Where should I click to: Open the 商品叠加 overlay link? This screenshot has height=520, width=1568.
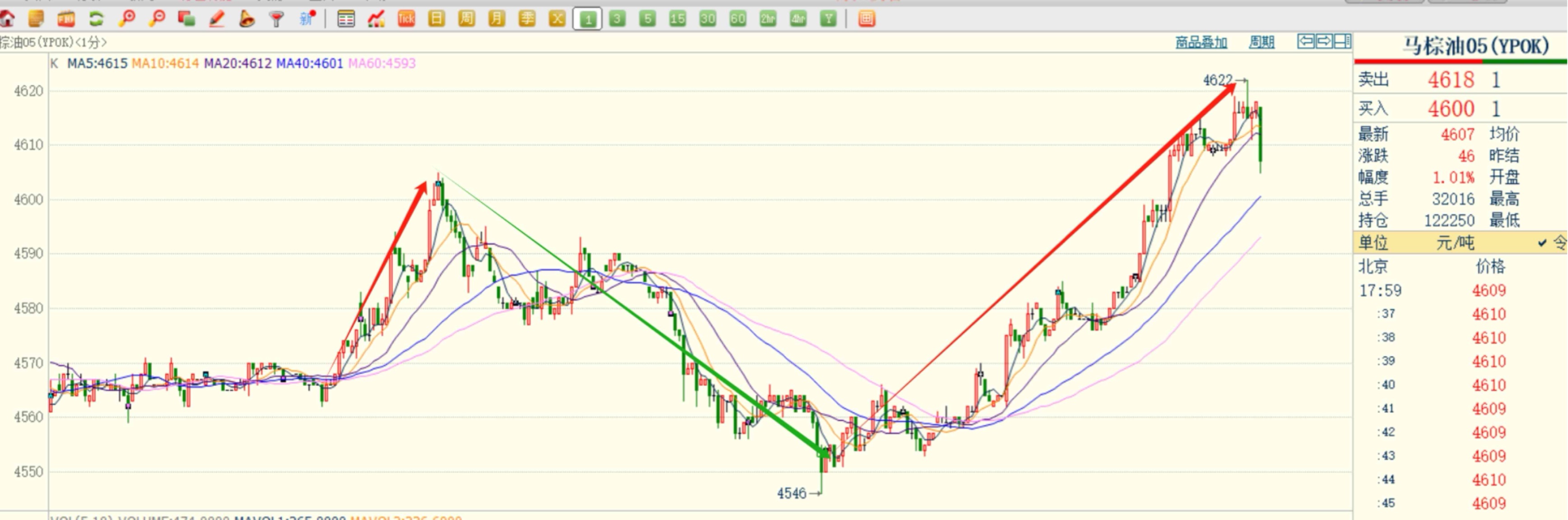(1200, 42)
